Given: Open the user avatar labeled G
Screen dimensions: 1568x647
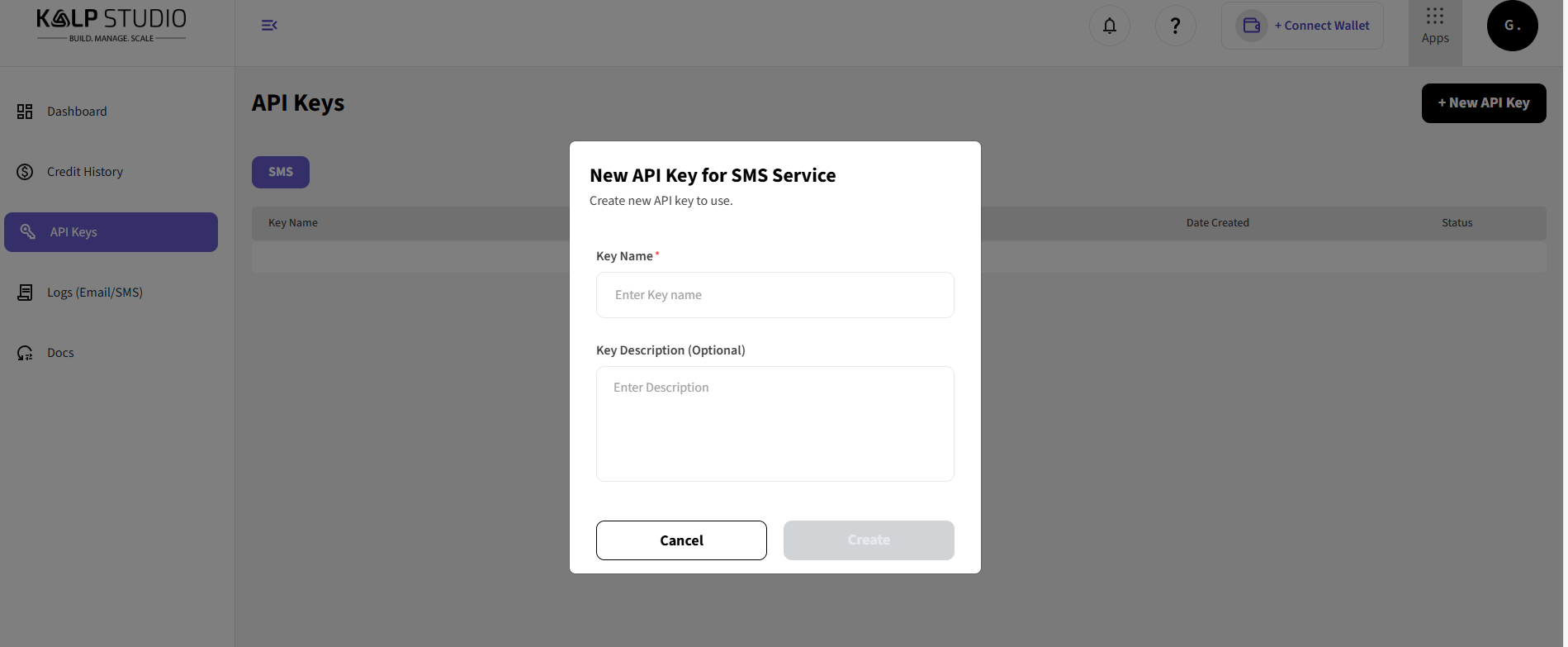Looking at the screenshot, I should (x=1513, y=26).
